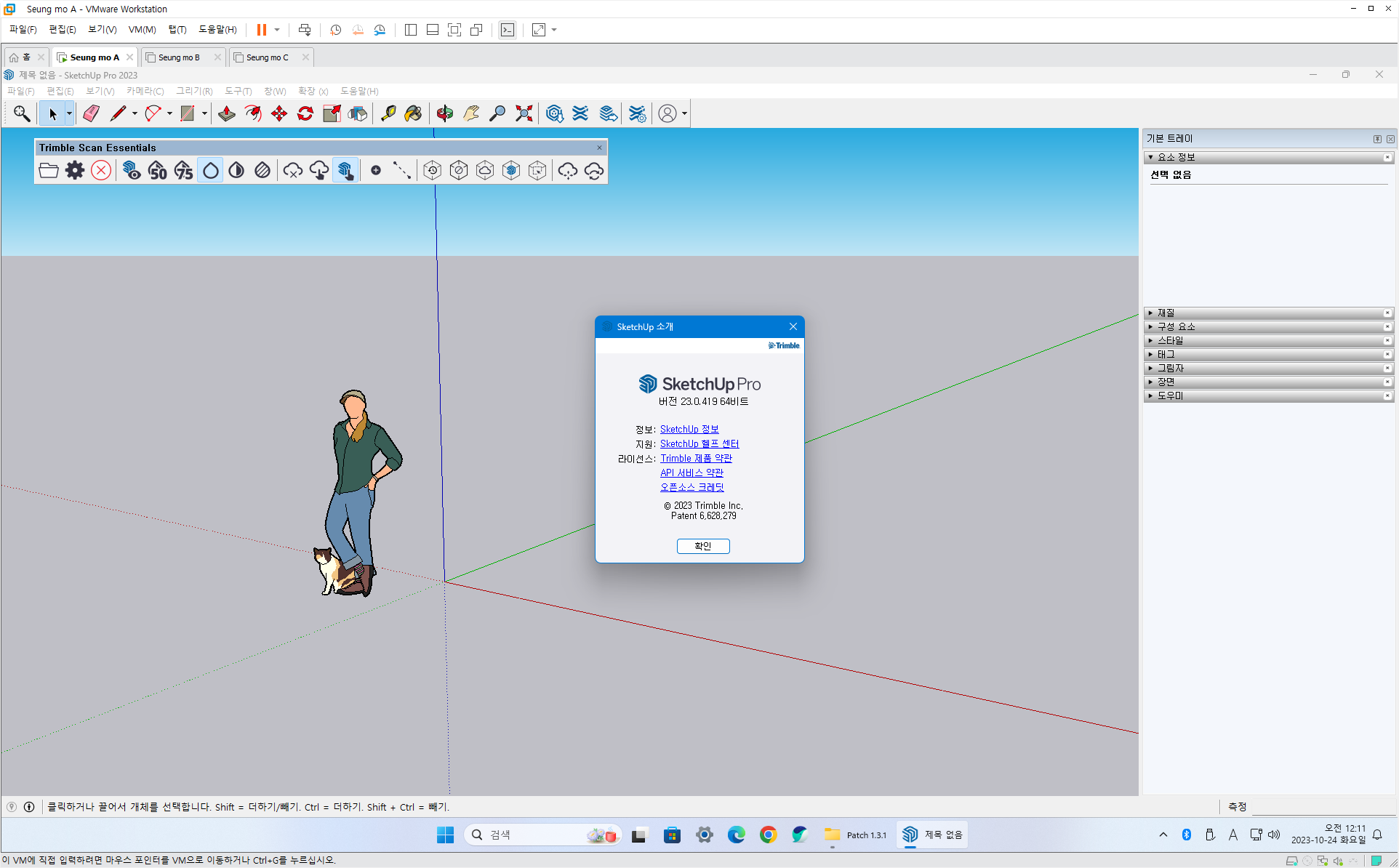1399x868 pixels.
Task: Open the 카메라(C) menu
Action: tap(145, 91)
